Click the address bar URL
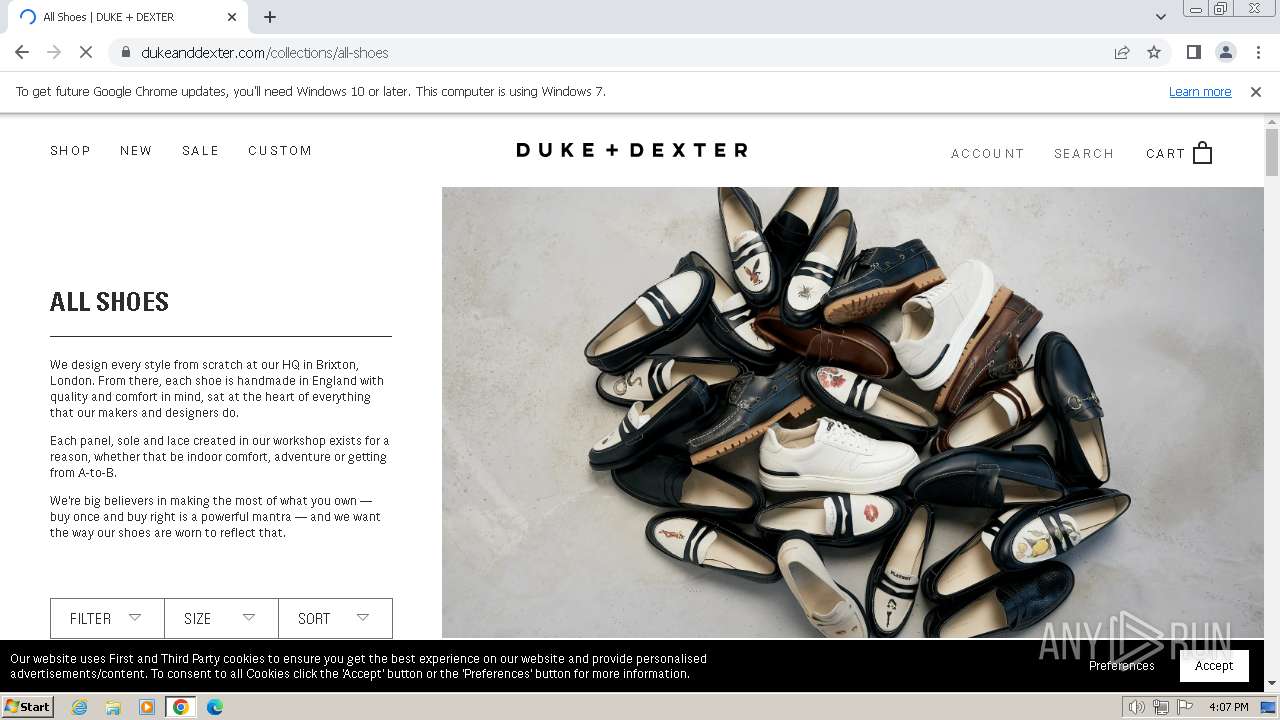Image resolution: width=1280 pixels, height=720 pixels. tap(265, 53)
